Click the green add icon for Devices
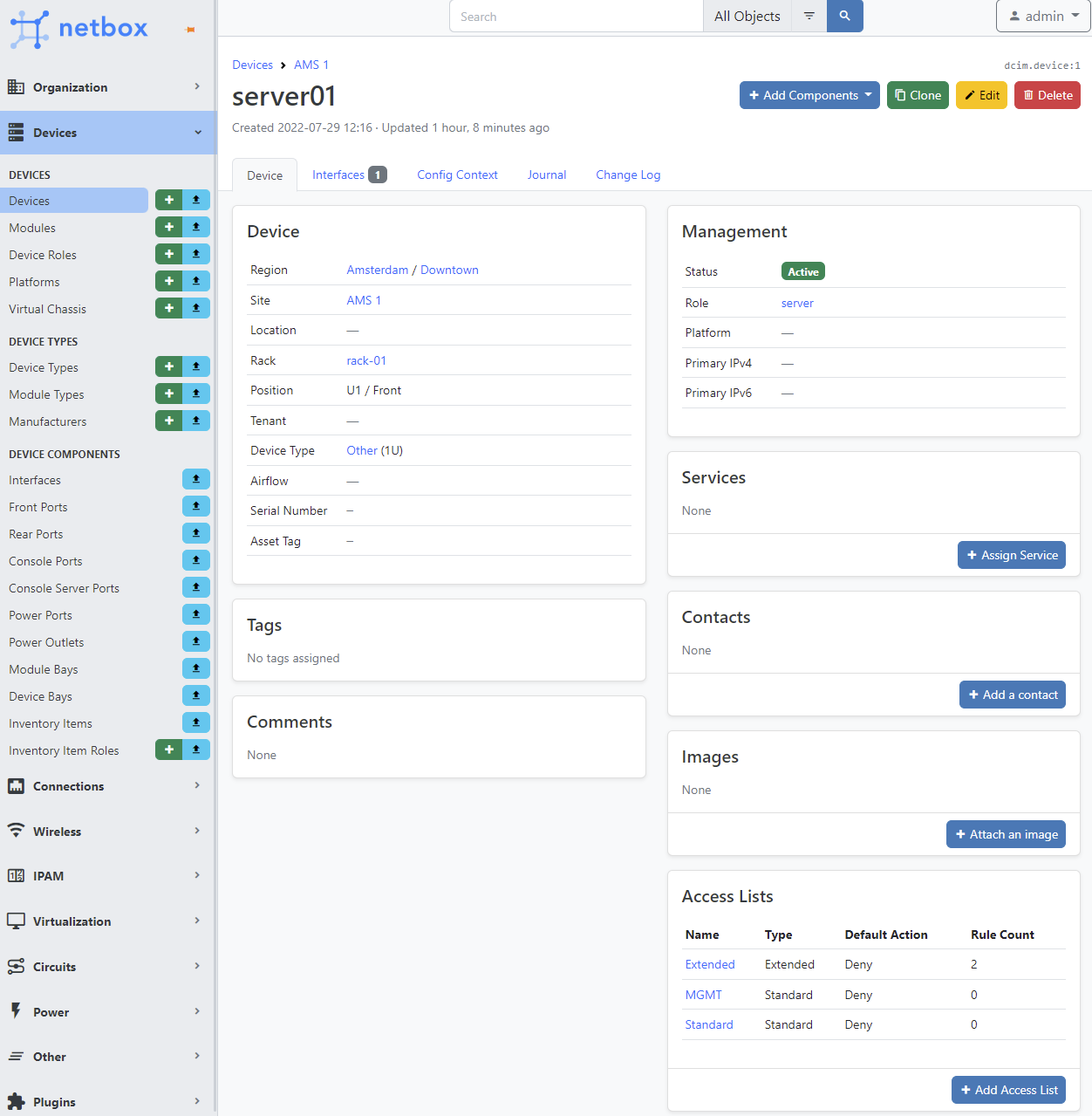 (x=169, y=201)
